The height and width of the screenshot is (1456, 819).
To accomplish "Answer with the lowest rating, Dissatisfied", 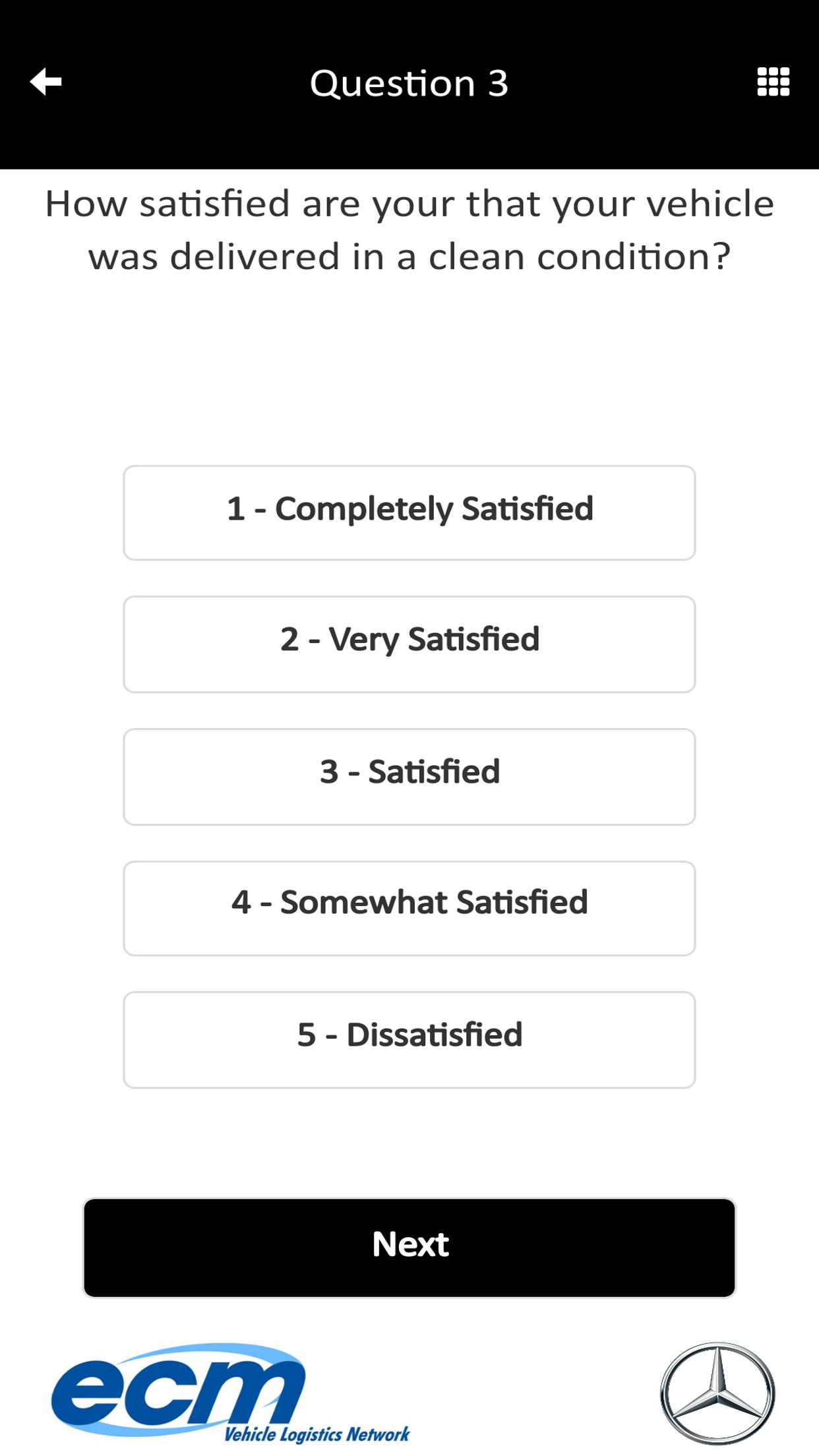I will 409,1040.
